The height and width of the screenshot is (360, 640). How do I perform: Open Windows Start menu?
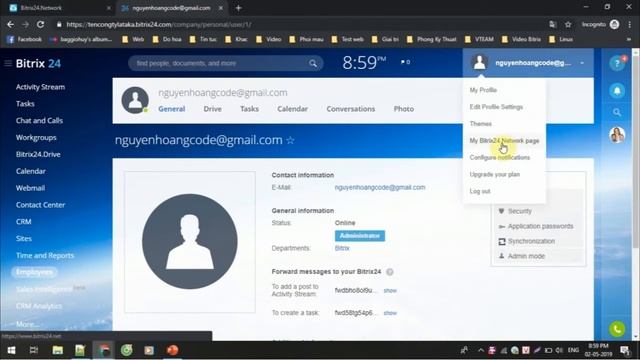point(11,350)
